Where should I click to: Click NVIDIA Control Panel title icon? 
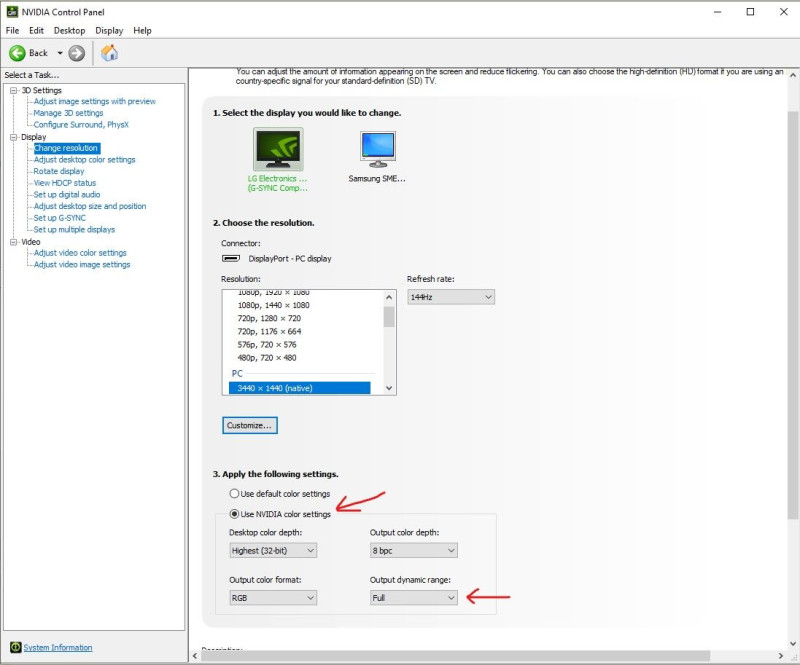[x=12, y=11]
